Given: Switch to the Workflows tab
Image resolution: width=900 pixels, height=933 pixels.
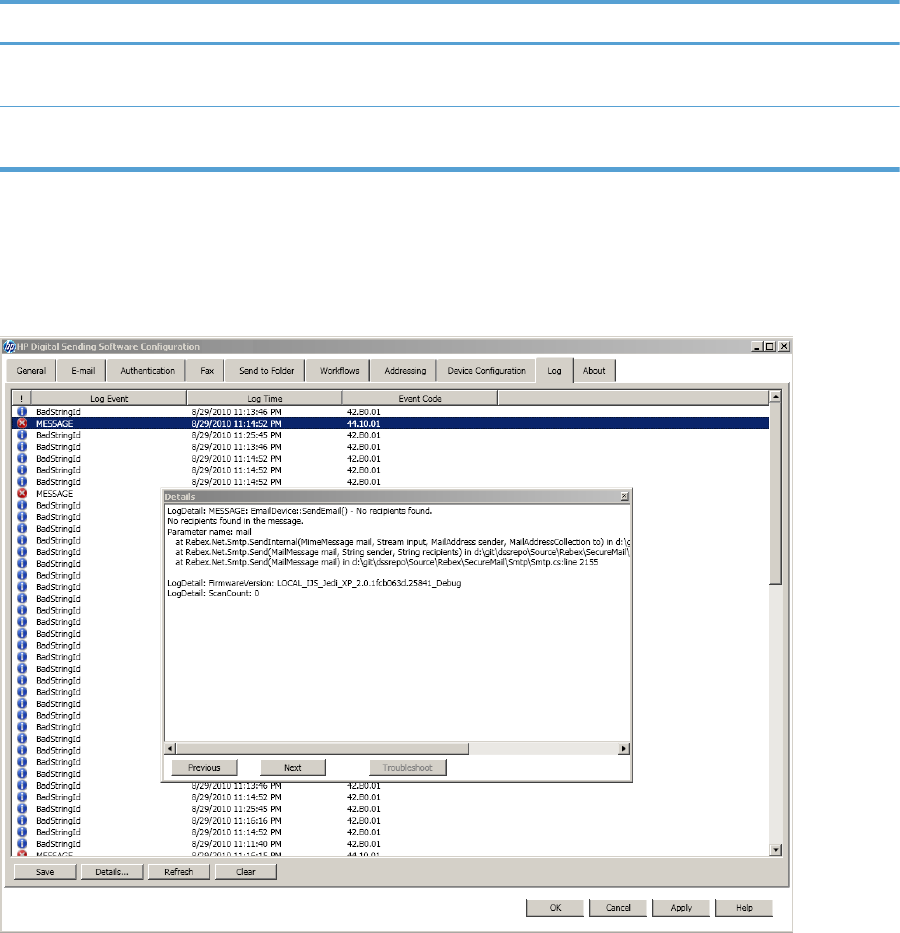Looking at the screenshot, I should click(339, 371).
